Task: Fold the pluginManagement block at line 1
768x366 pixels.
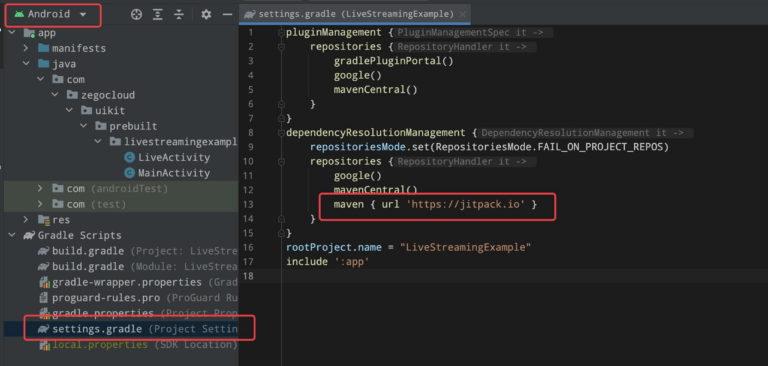Action: (281, 33)
